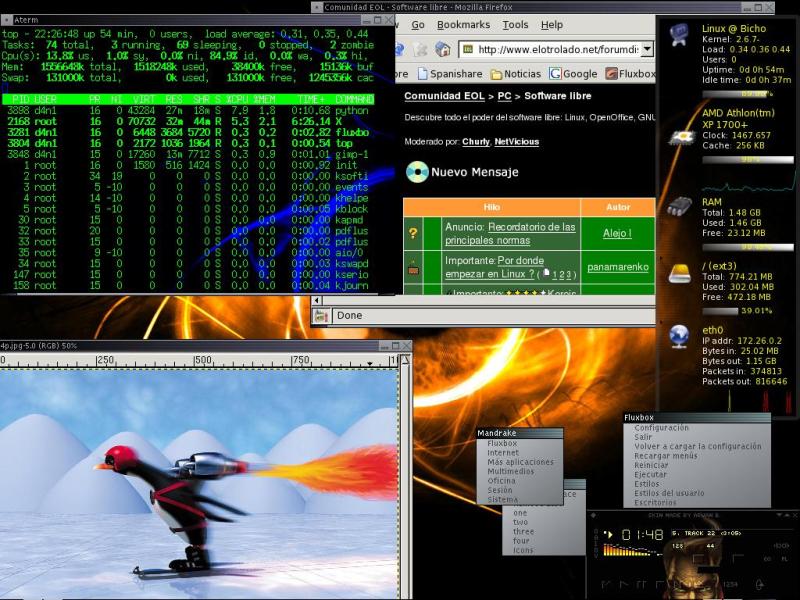Open the Tools menu in Firefox
The image size is (800, 600).
tap(515, 25)
